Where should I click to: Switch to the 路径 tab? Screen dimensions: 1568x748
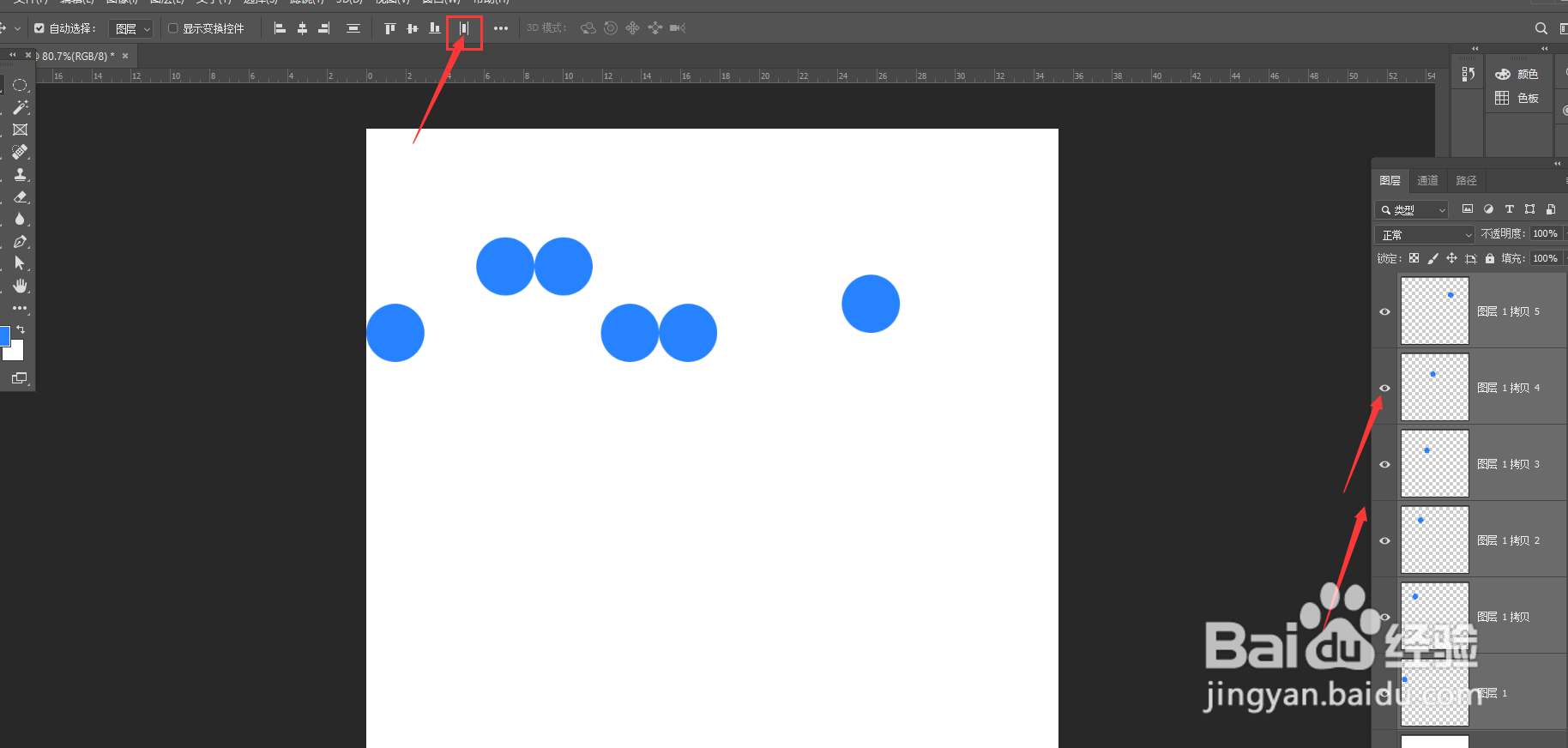tap(1466, 180)
